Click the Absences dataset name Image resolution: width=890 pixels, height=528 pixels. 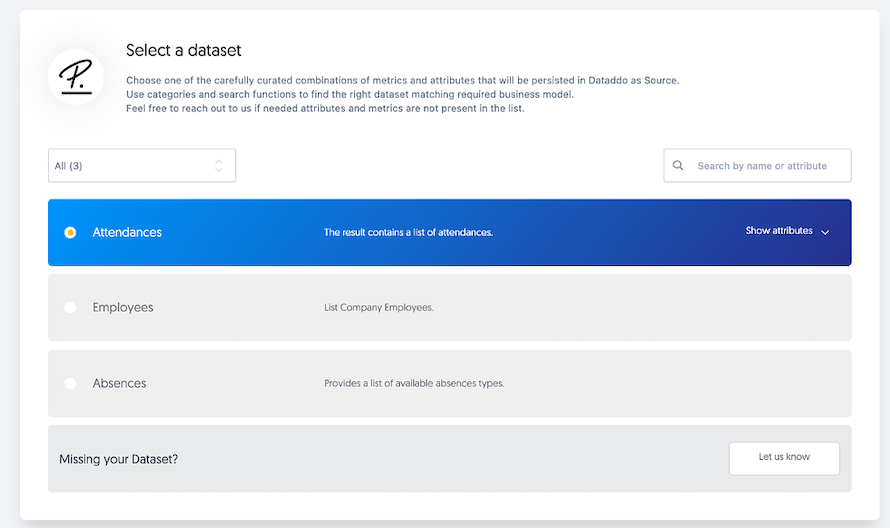119,383
